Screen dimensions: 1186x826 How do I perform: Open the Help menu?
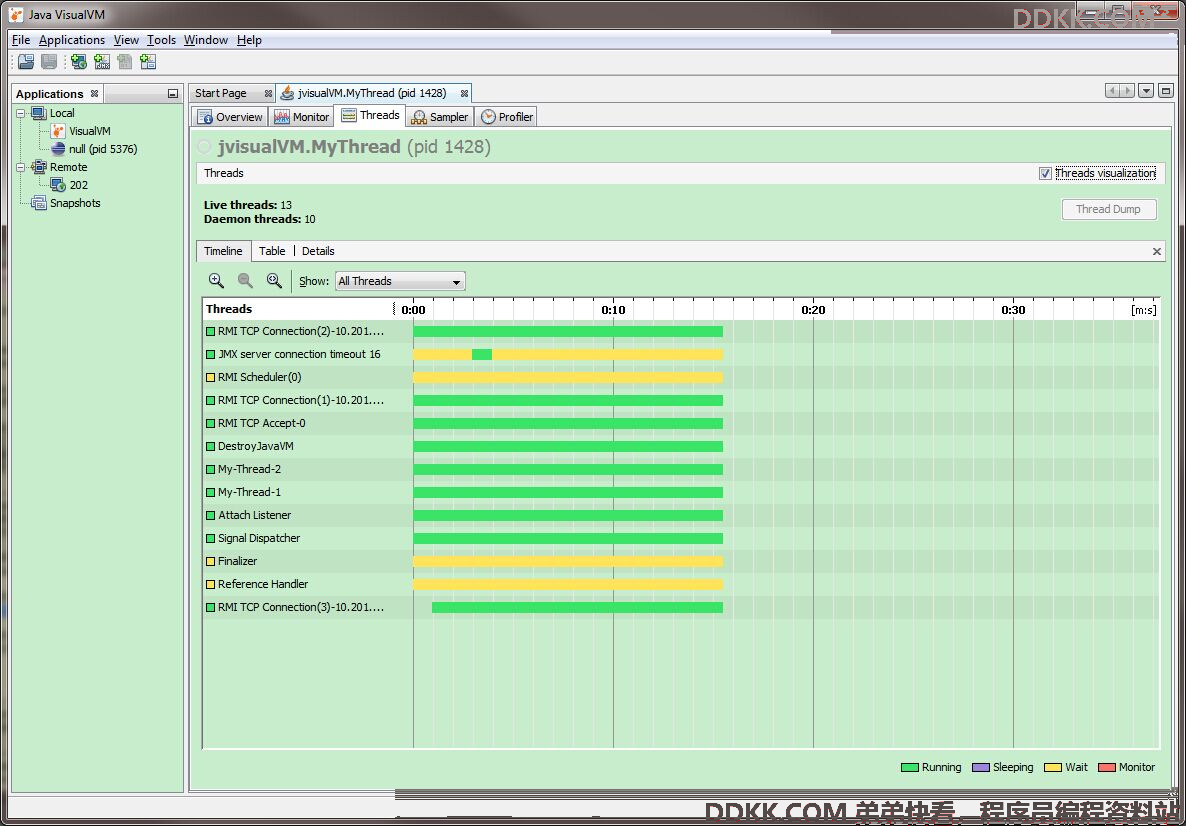[x=249, y=40]
